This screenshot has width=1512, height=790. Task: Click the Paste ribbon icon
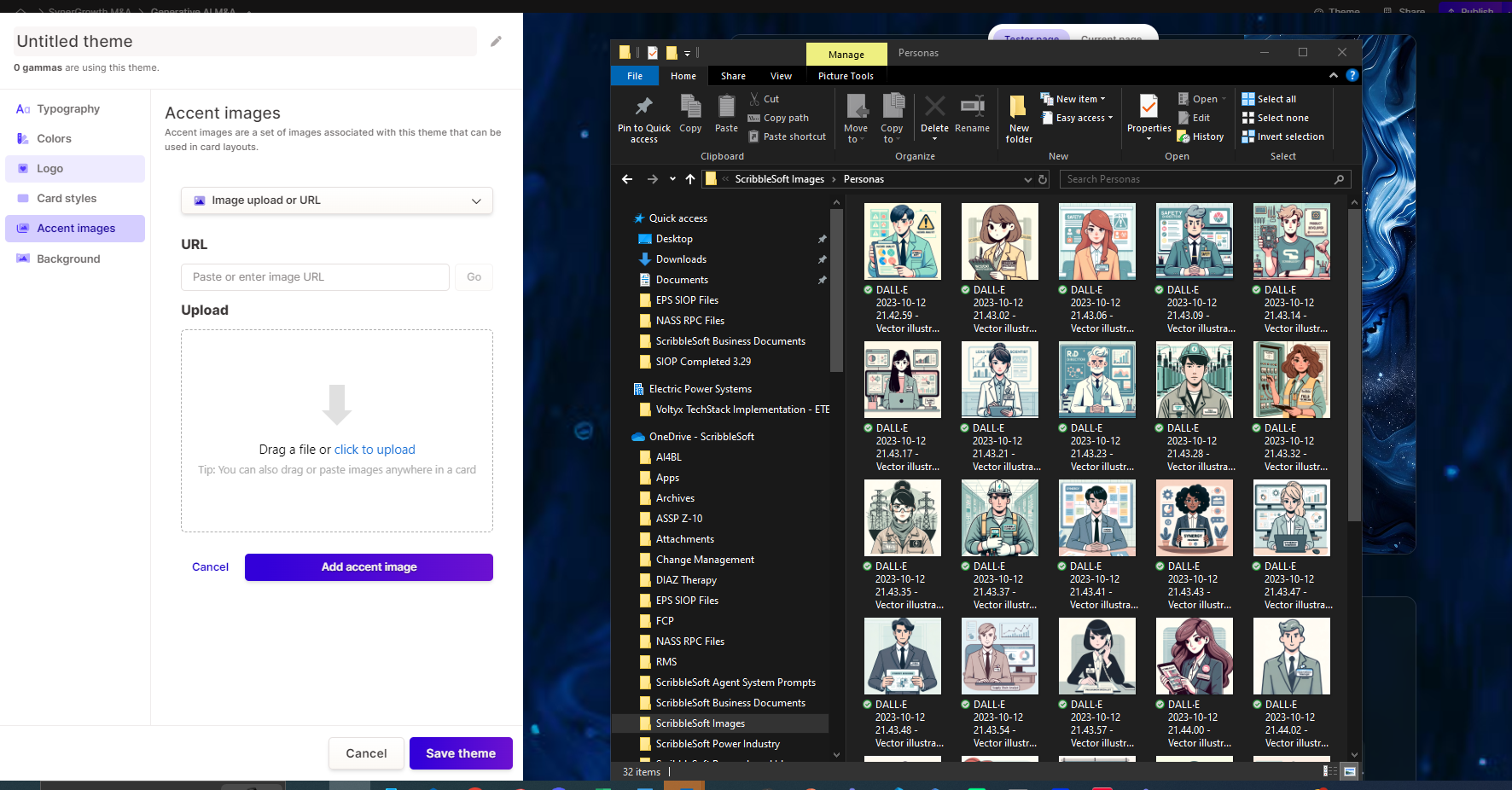click(x=726, y=113)
